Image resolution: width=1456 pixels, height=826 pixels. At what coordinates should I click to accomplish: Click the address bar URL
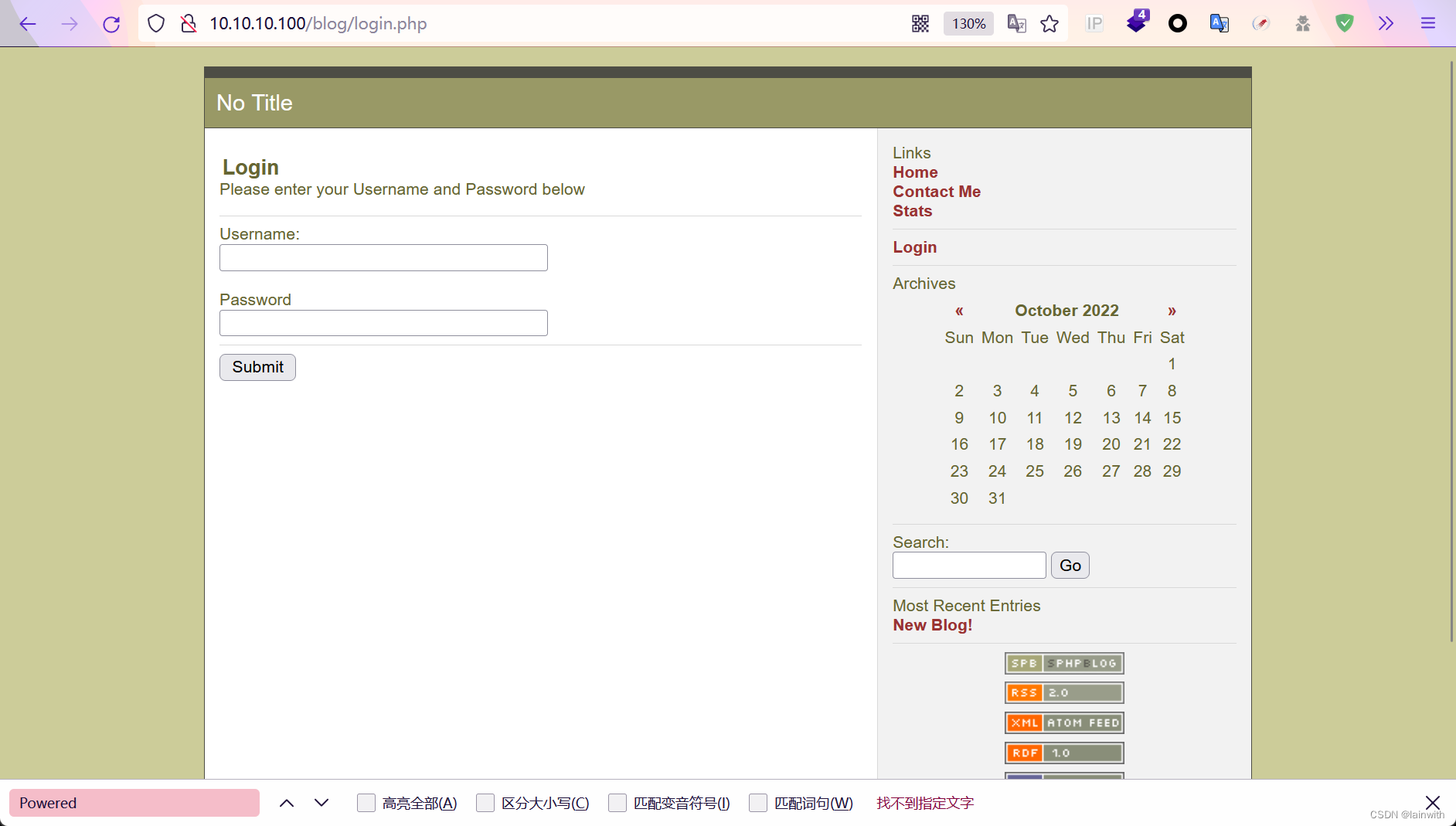(x=318, y=24)
